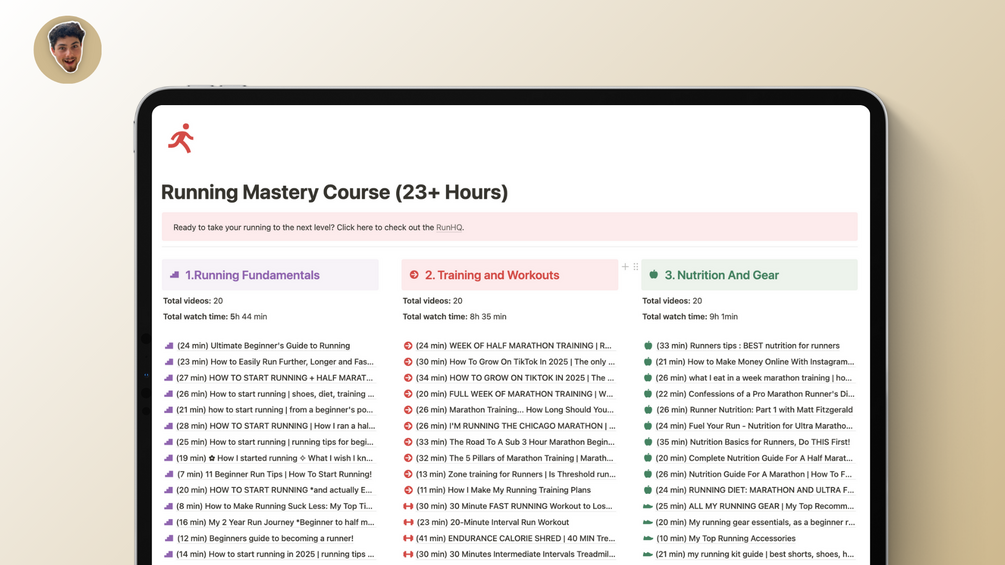Open My 2 Year Run Journey video
1005x565 pixels.
(x=276, y=522)
